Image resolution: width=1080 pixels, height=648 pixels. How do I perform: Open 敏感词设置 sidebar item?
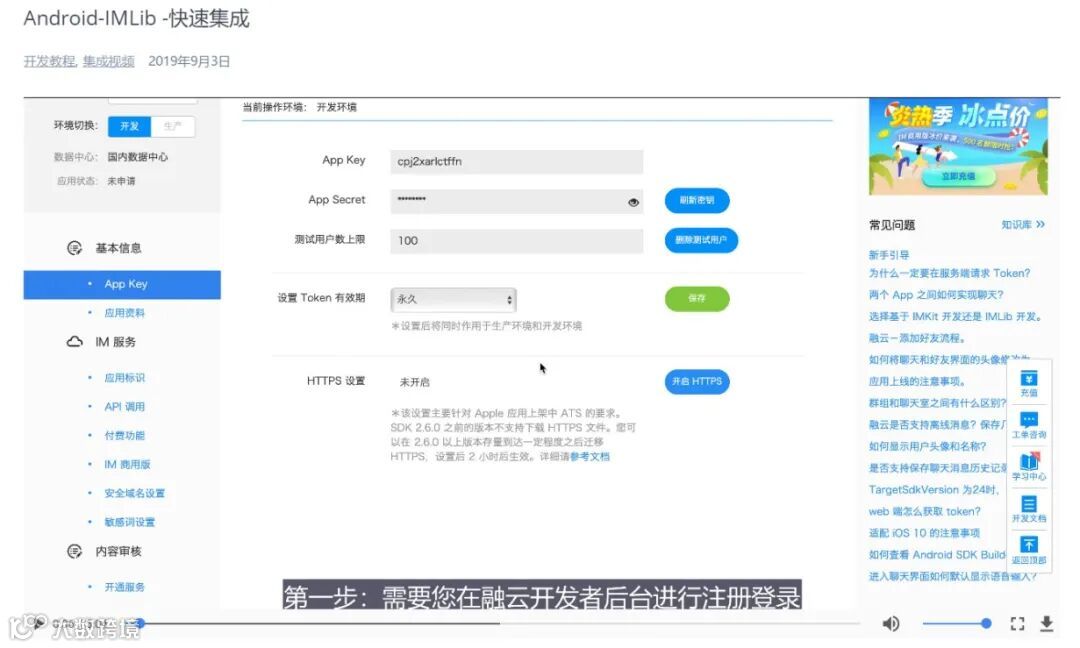pos(129,523)
